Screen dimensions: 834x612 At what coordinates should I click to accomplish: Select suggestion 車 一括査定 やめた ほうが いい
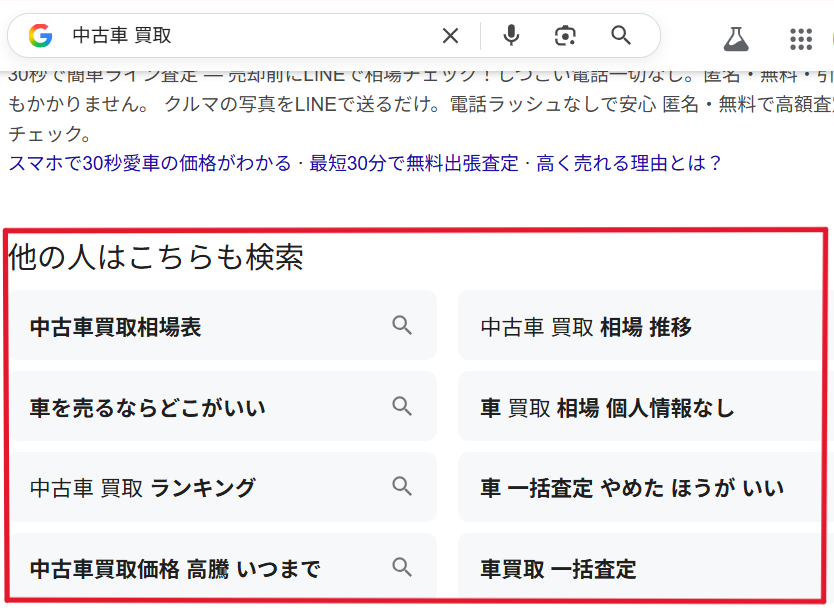click(x=632, y=489)
